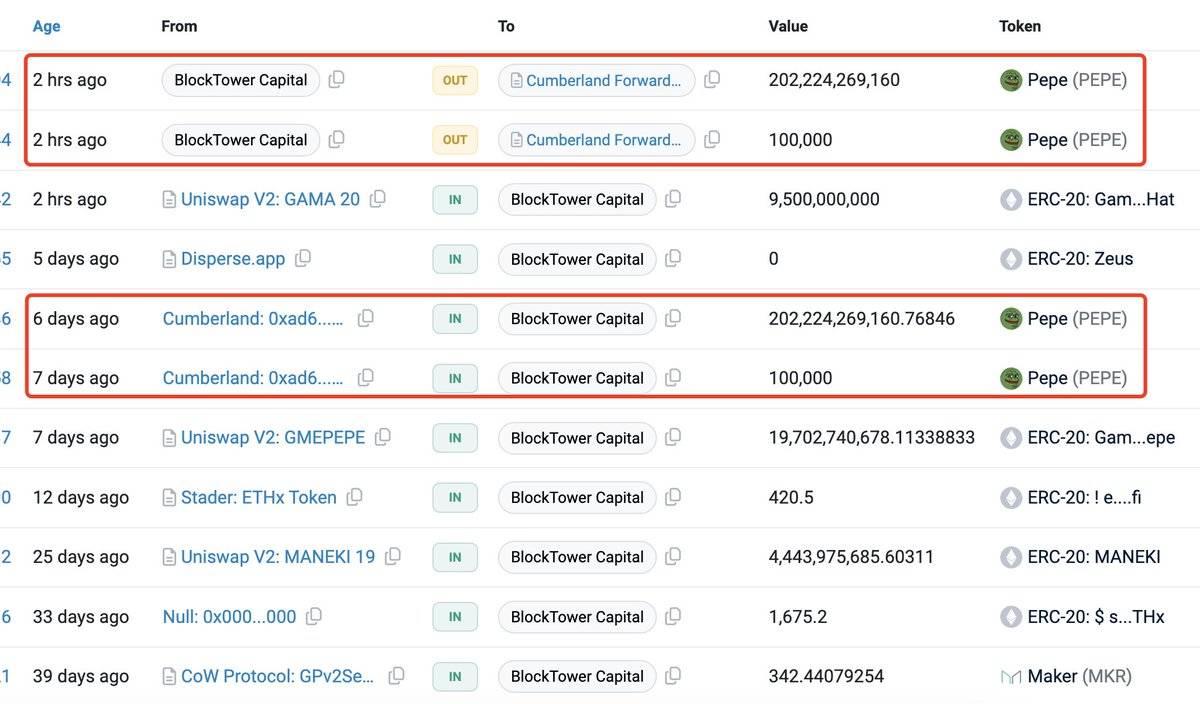
Task: Click the OUT badge in first row
Action: click(x=455, y=80)
